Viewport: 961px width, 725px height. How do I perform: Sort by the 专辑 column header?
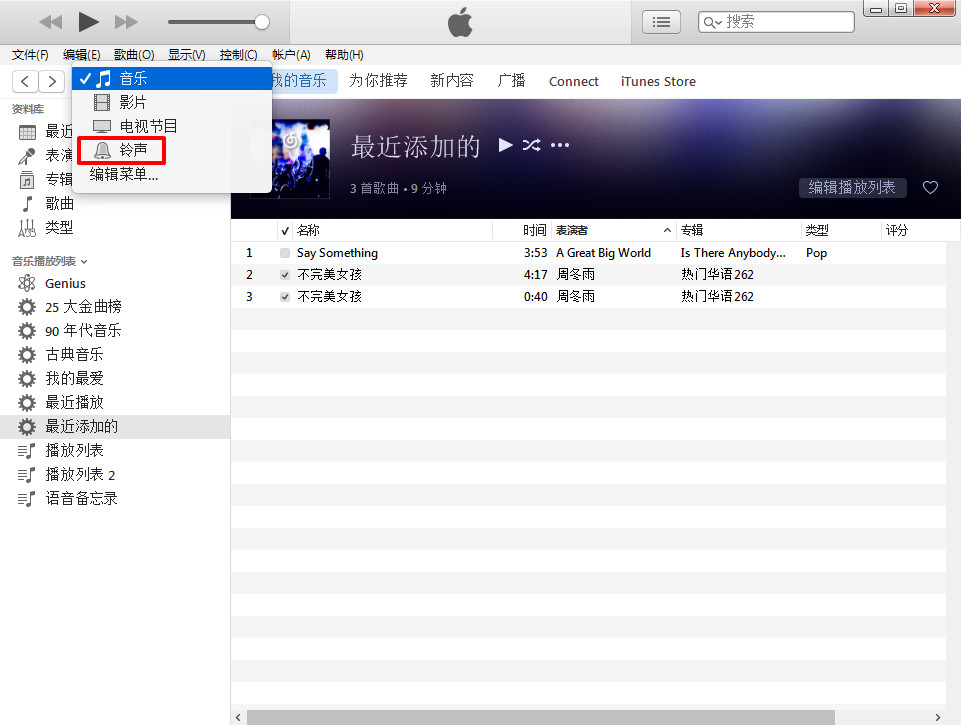point(739,230)
